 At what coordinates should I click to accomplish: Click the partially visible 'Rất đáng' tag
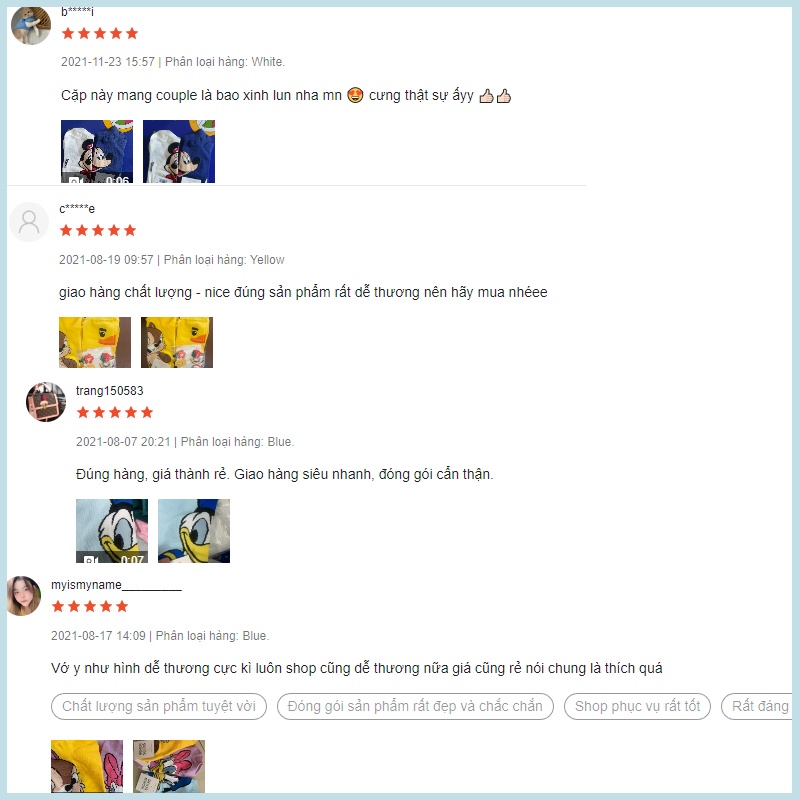tap(757, 707)
